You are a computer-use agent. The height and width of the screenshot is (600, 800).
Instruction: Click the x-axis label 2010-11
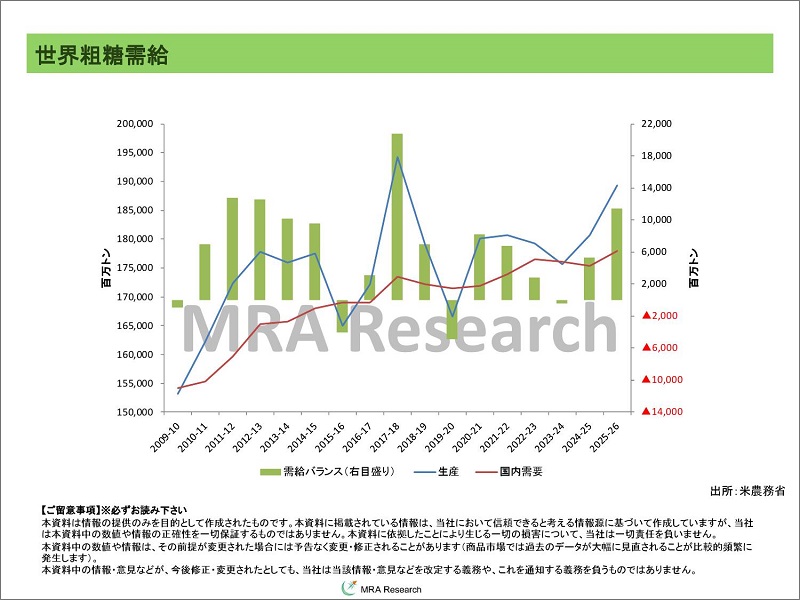pos(193,437)
